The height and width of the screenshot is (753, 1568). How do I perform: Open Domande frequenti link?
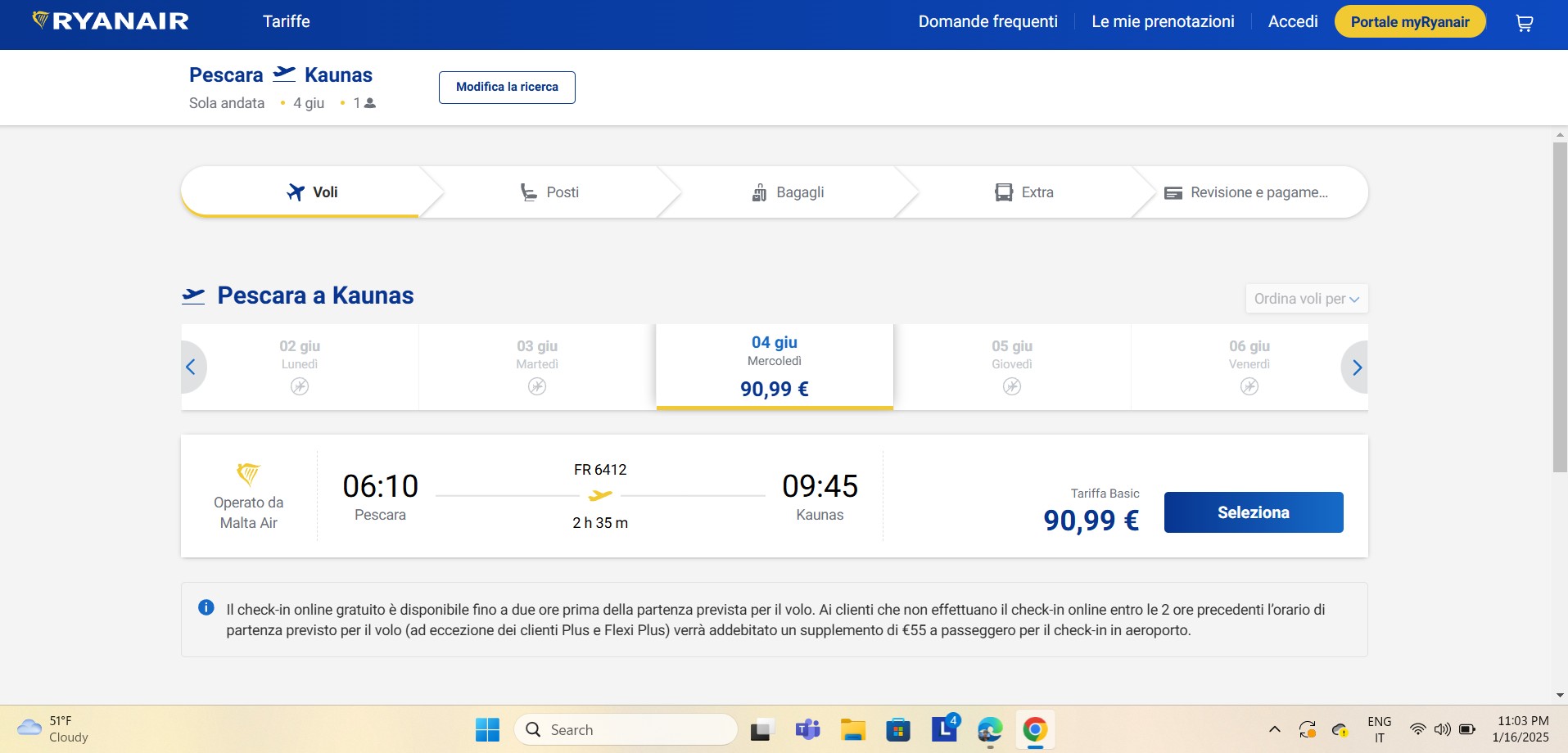(988, 21)
